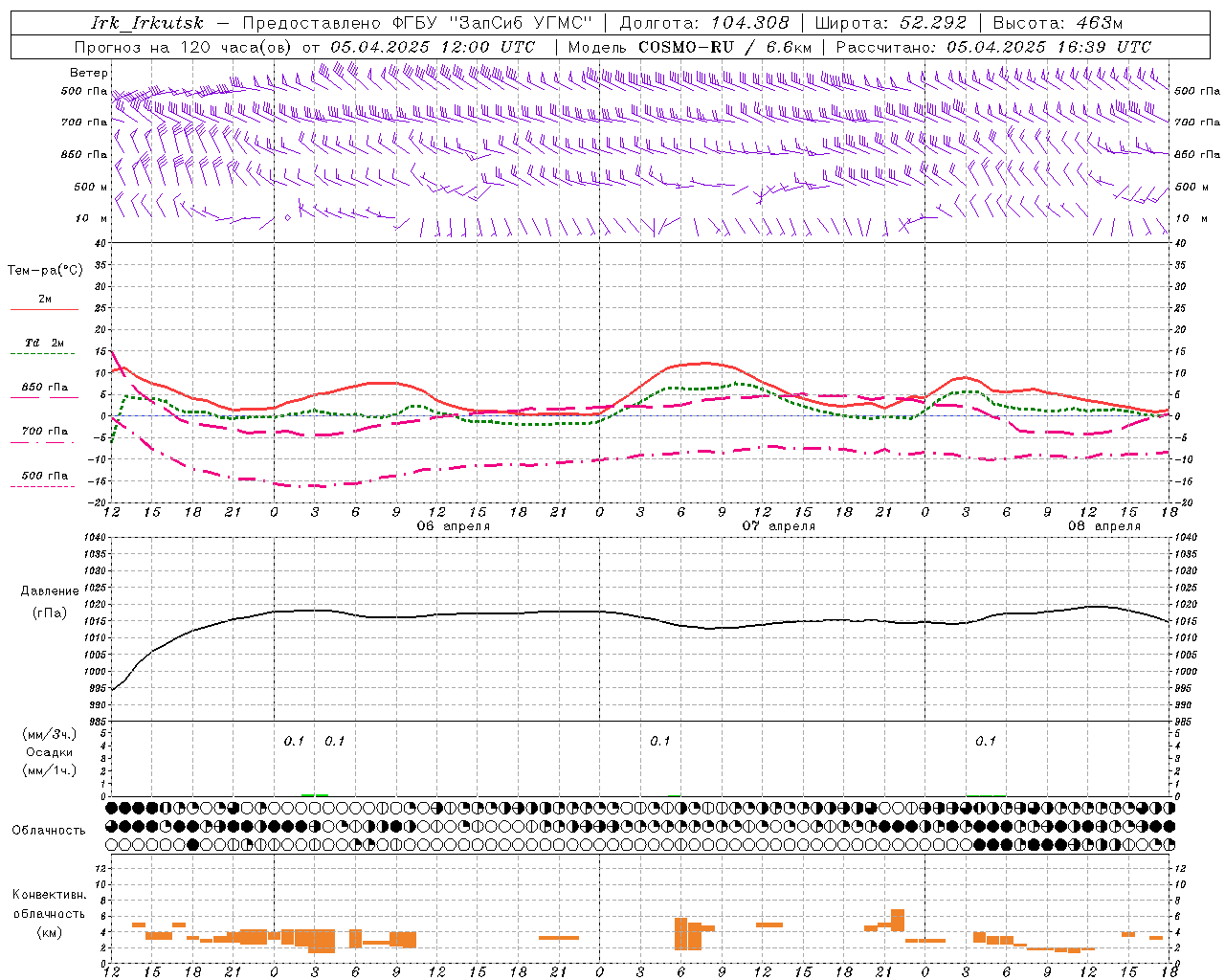The image size is (1225, 980).
Task: Click the "0.1" precipitation value on 07 апреля
Action: coord(660,742)
